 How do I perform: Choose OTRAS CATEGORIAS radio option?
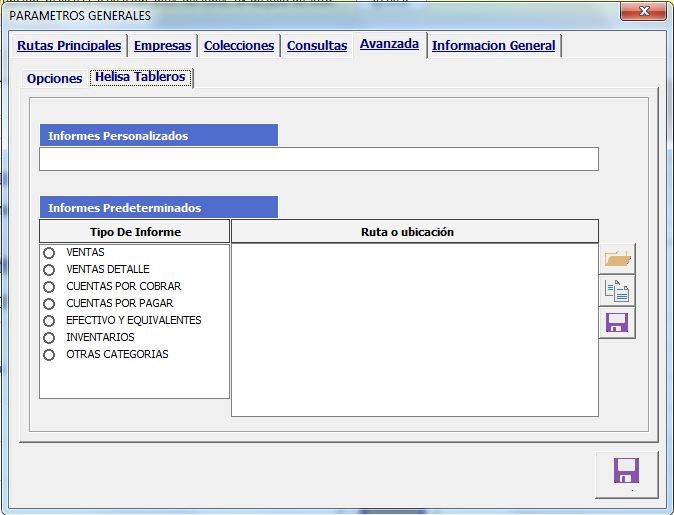[48, 355]
